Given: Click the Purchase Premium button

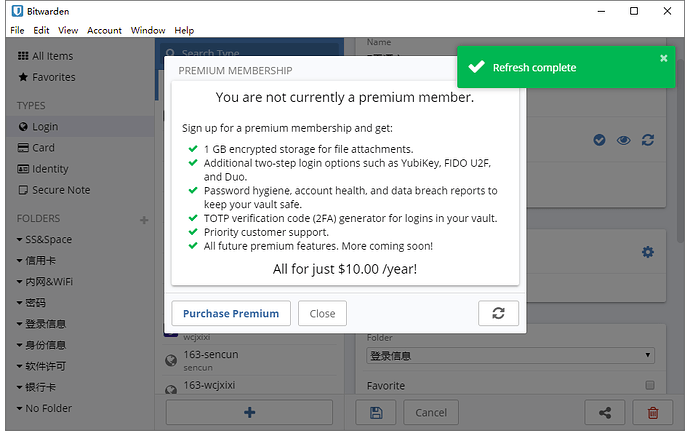Looking at the screenshot, I should [231, 313].
